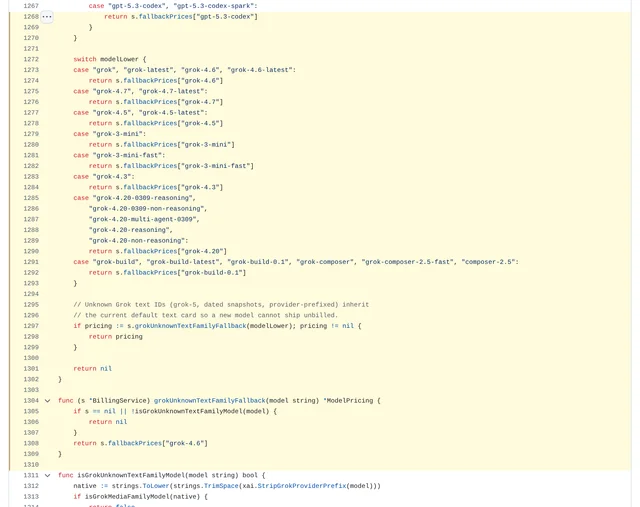Screen dimensions: 640x507
Task: Collapse the grokUnknownTextFamilyFallback function at line 1304
Action: [47, 401]
